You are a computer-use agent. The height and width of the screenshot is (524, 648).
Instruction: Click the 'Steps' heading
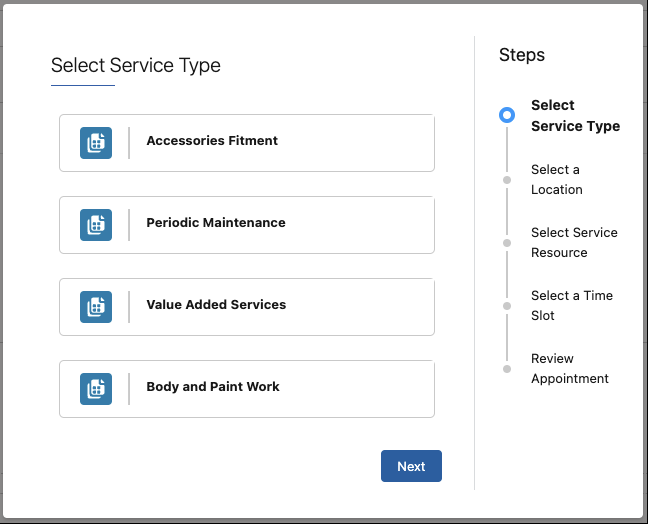point(522,55)
